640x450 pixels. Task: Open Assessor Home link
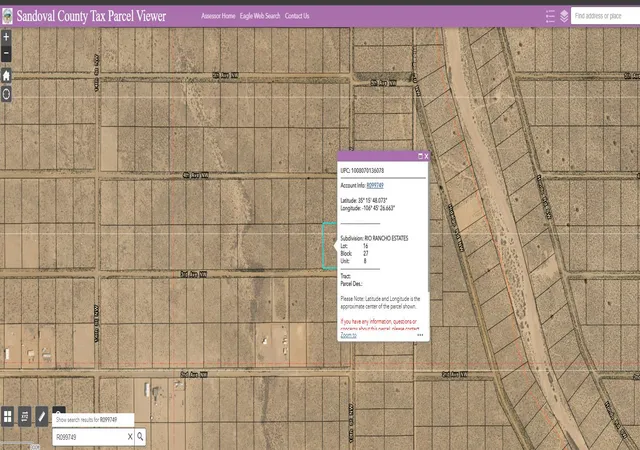(218, 16)
